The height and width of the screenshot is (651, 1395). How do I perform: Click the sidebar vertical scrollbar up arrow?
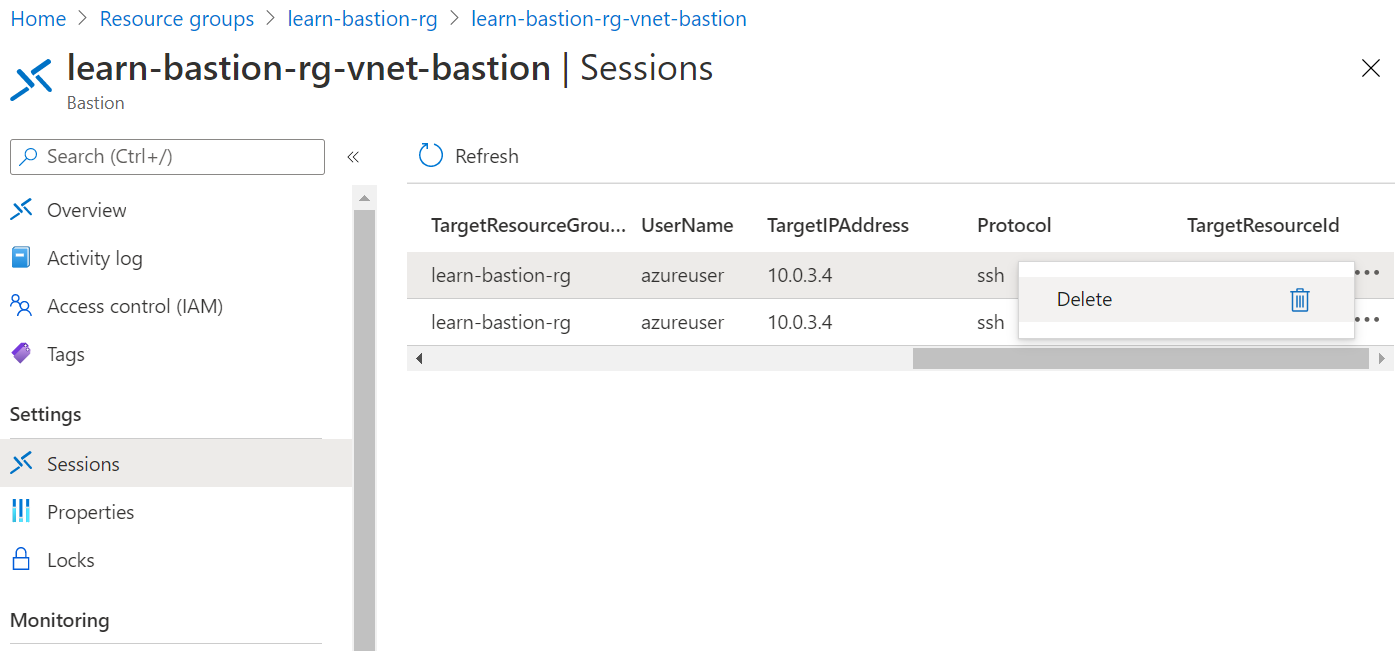pos(365,198)
